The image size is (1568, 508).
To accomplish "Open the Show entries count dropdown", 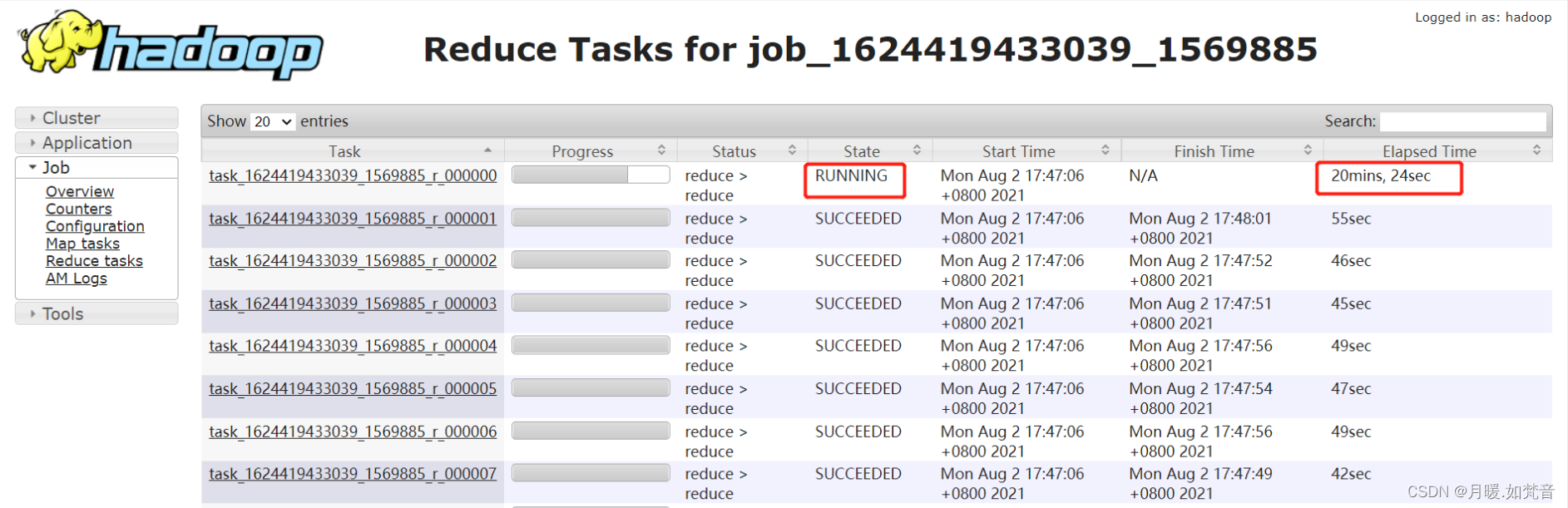I will (x=273, y=121).
